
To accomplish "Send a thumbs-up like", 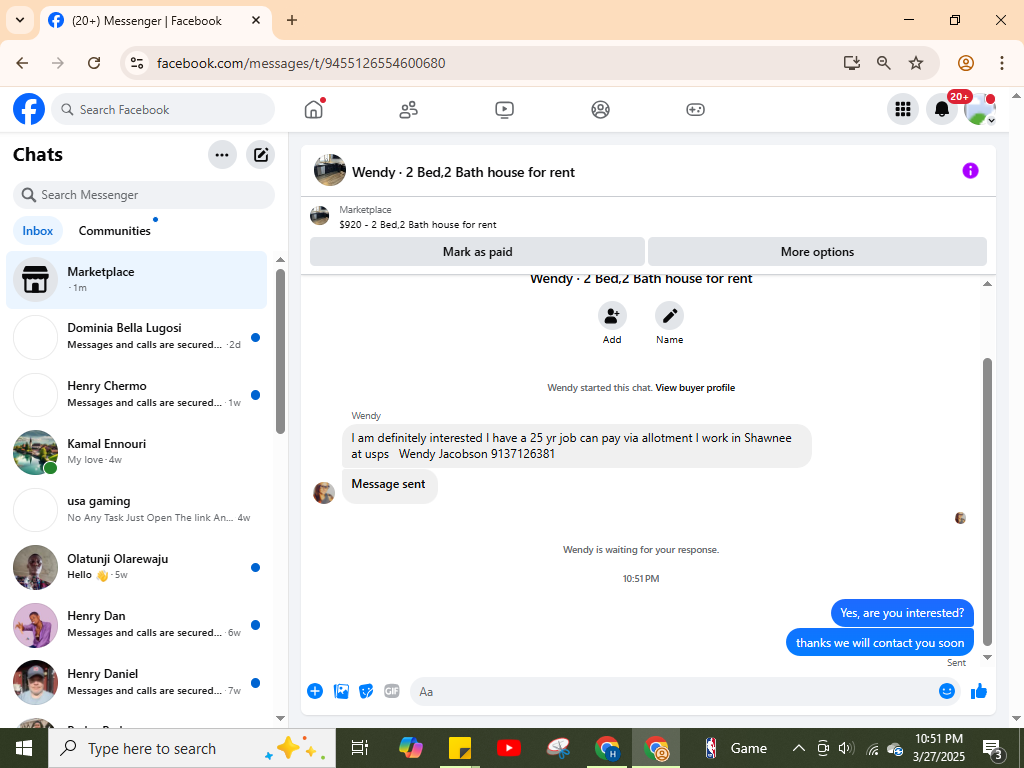I will point(979,691).
